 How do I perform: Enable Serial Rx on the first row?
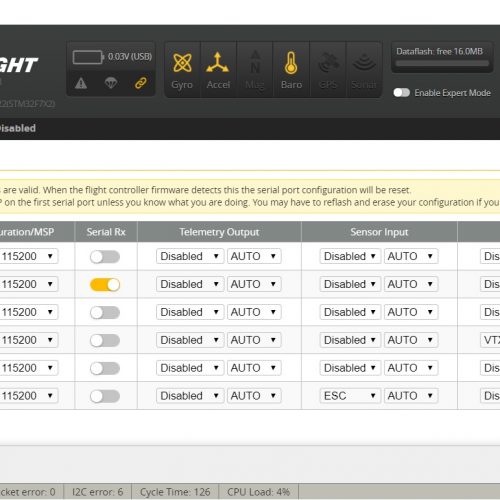pyautogui.click(x=105, y=257)
